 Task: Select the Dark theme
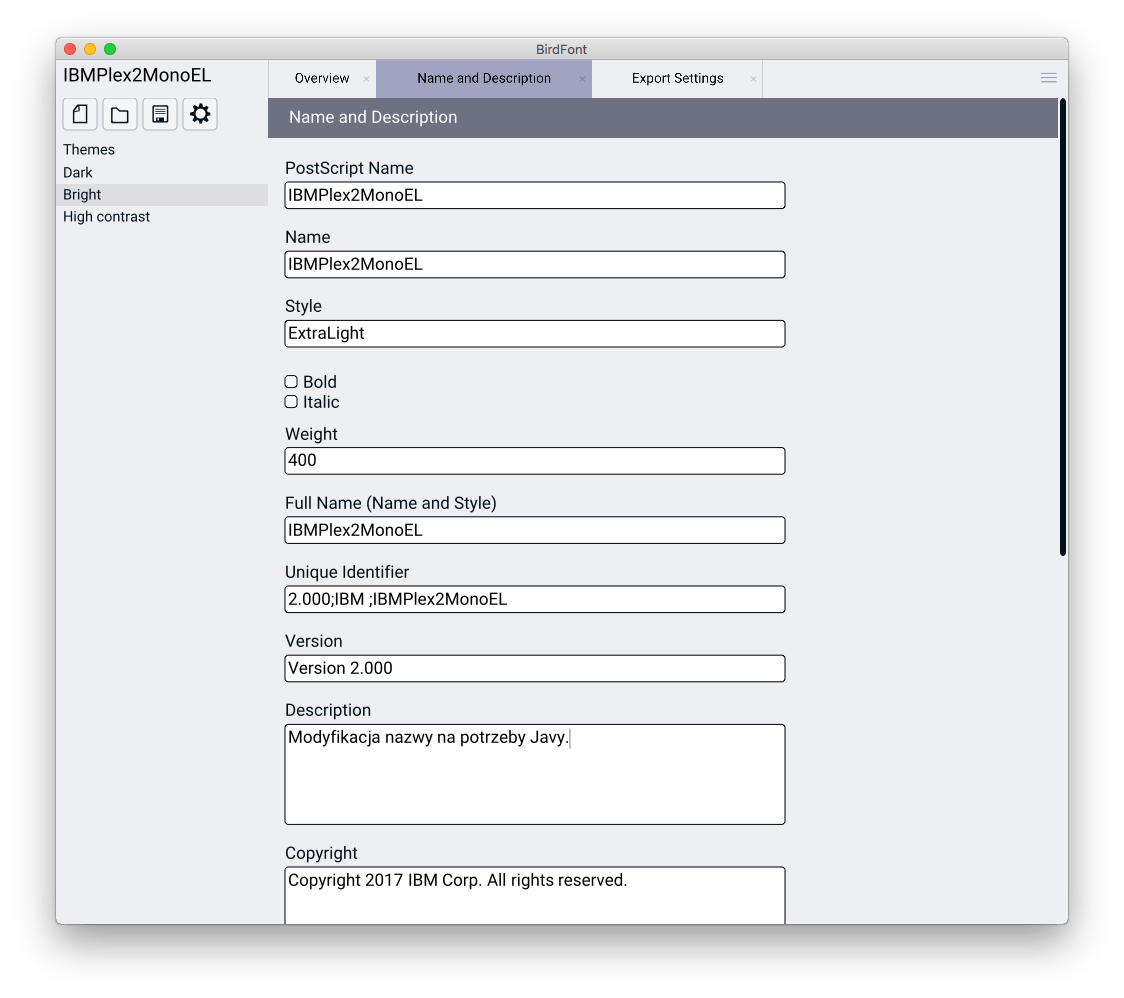[78, 172]
